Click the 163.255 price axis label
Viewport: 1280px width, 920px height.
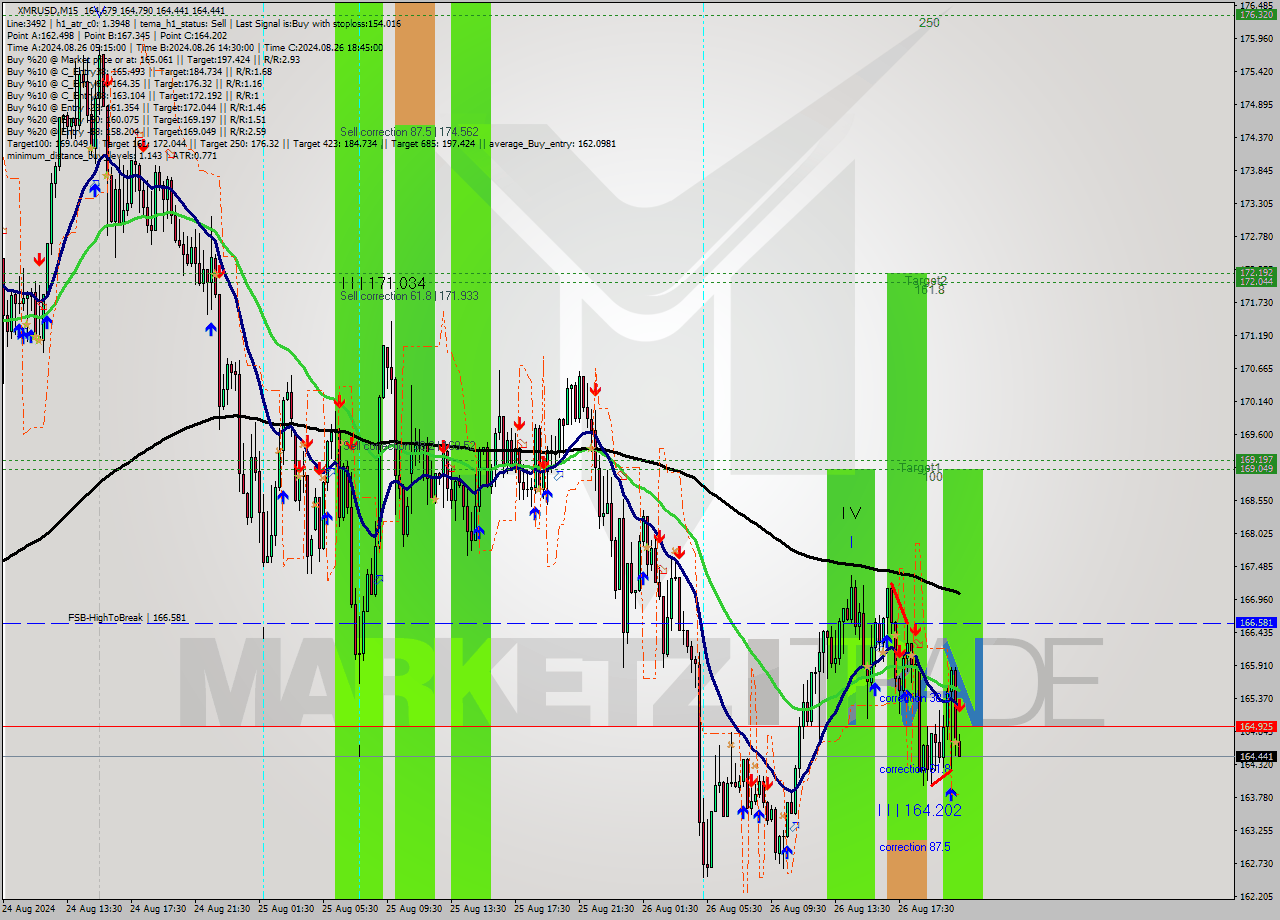coord(1256,831)
